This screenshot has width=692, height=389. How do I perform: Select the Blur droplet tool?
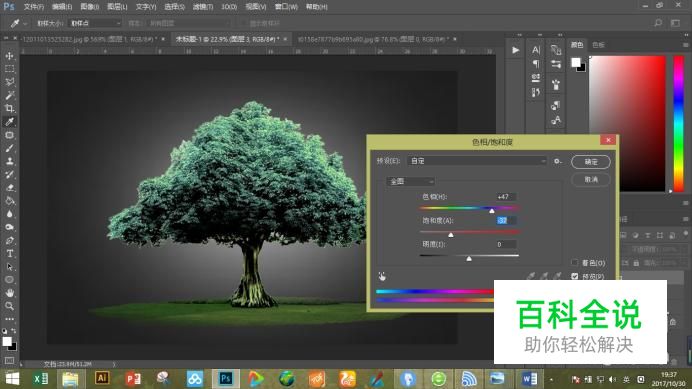coord(9,214)
